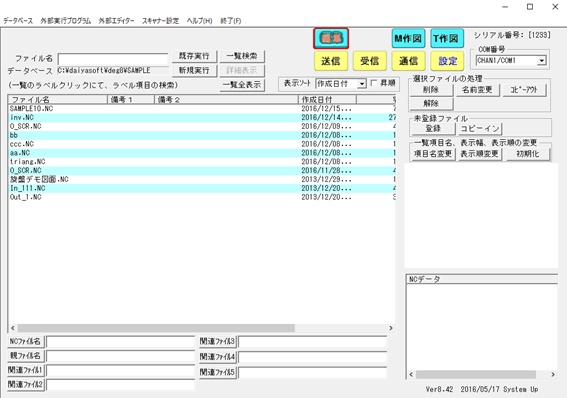The width and height of the screenshot is (567, 398).
Task: Select the Out_1.NC file row
Action: (x=202, y=197)
